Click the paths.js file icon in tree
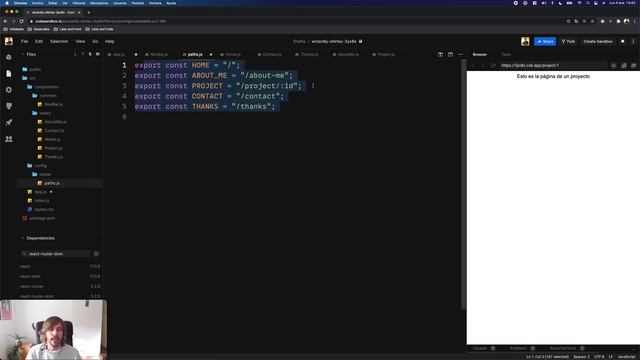This screenshot has height=360, width=640. tap(40, 183)
